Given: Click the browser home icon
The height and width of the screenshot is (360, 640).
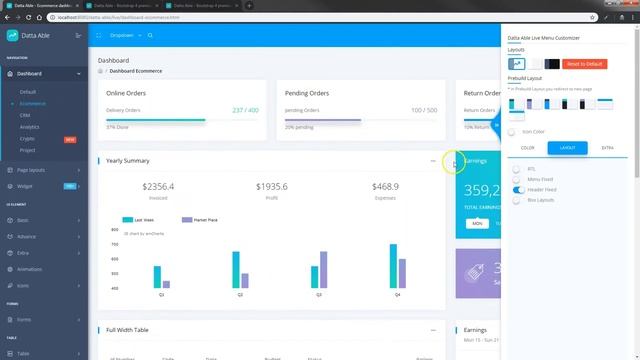Looking at the screenshot, I should (39, 18).
